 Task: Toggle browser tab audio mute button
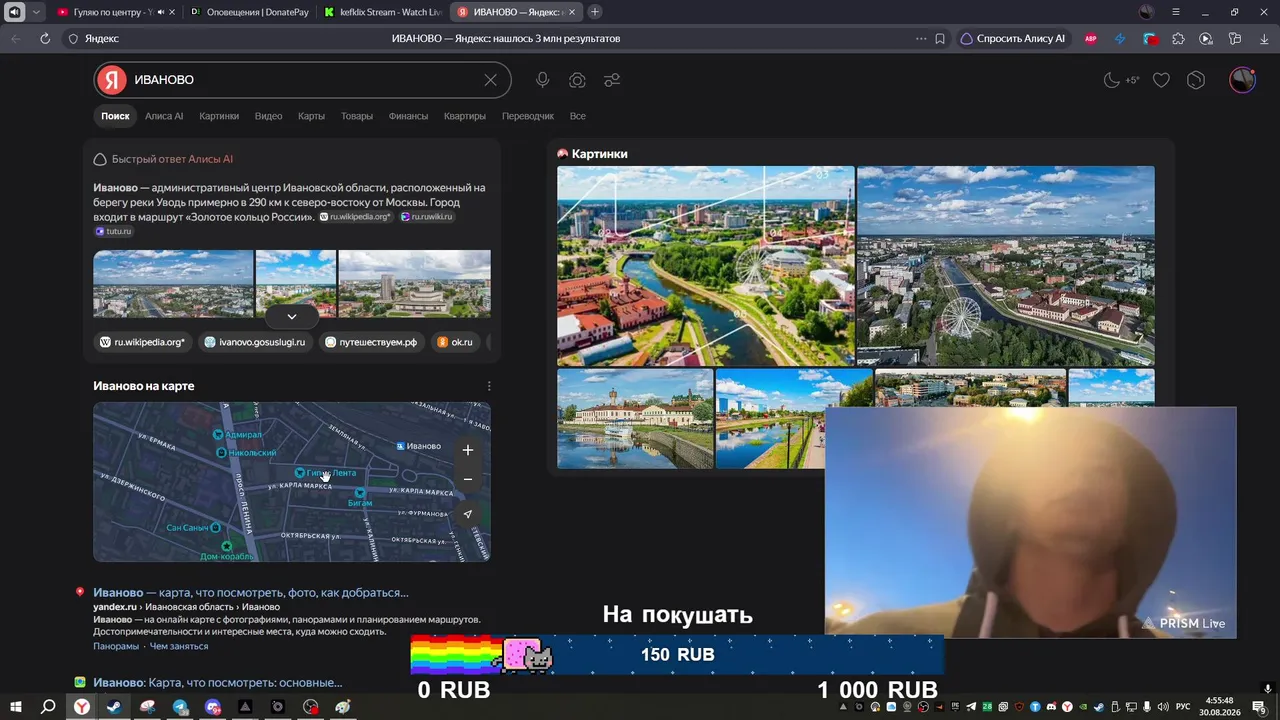click(15, 12)
